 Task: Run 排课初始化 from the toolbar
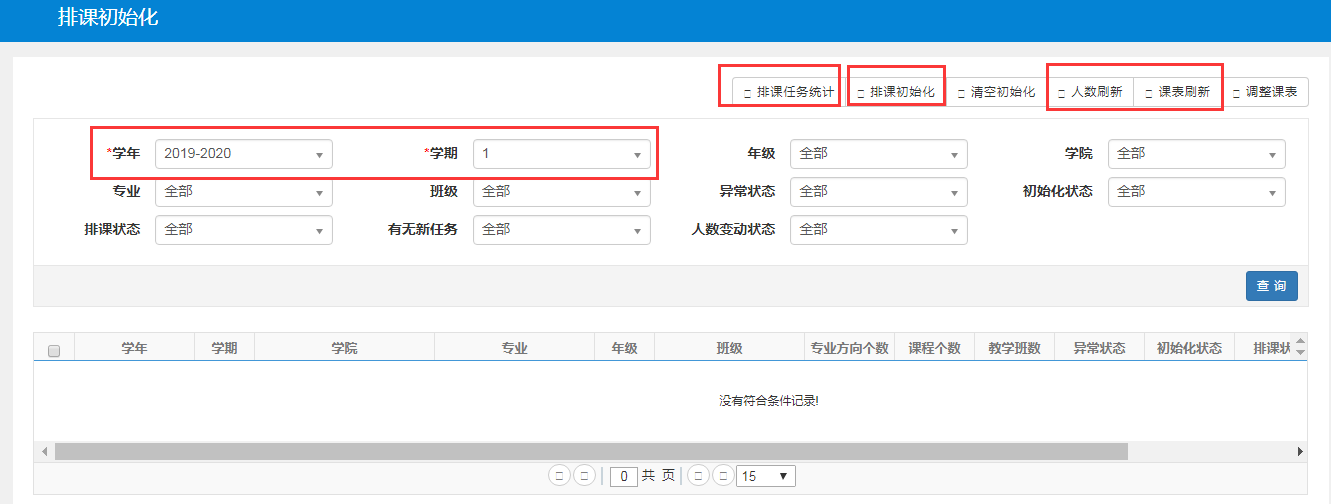896,92
